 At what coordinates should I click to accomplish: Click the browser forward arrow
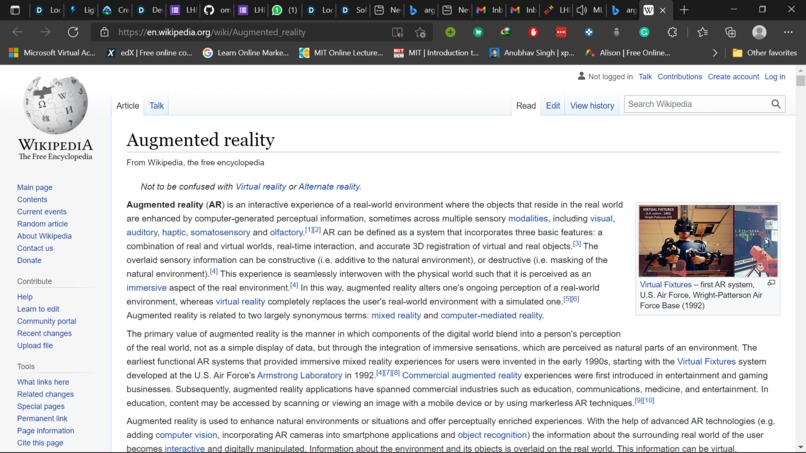[x=45, y=32]
